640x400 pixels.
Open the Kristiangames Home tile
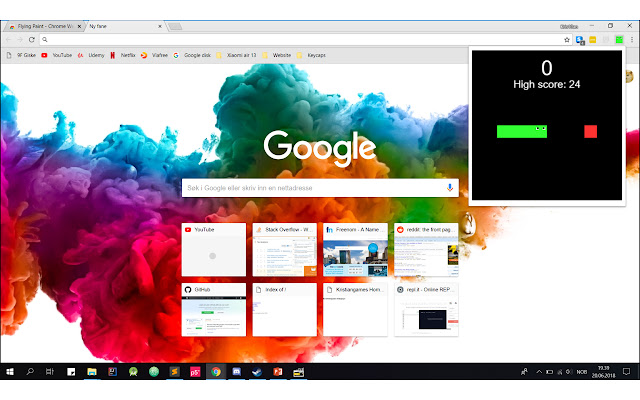tap(356, 309)
